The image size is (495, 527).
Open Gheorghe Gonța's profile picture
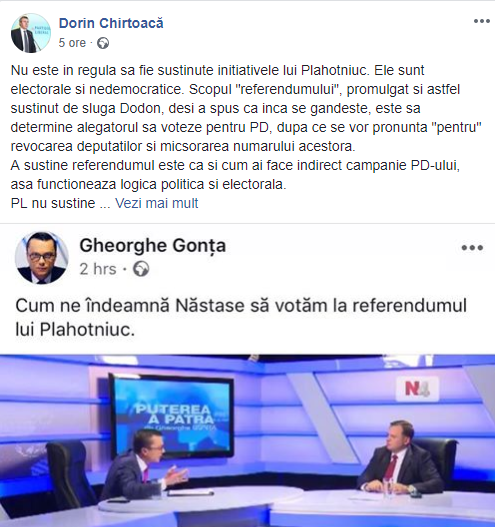pos(41,257)
